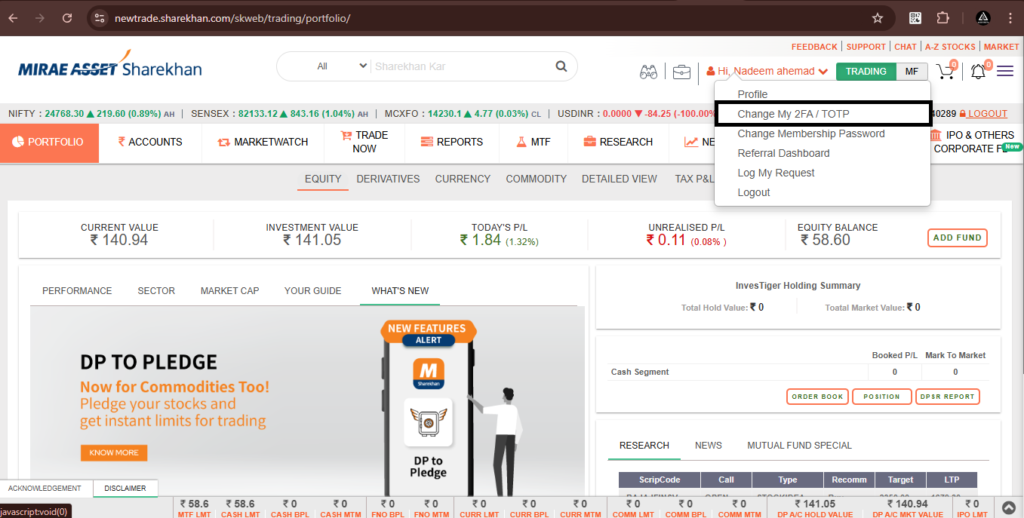The width and height of the screenshot is (1024, 518).
Task: Open the notification bell icon
Action: pos(978,71)
